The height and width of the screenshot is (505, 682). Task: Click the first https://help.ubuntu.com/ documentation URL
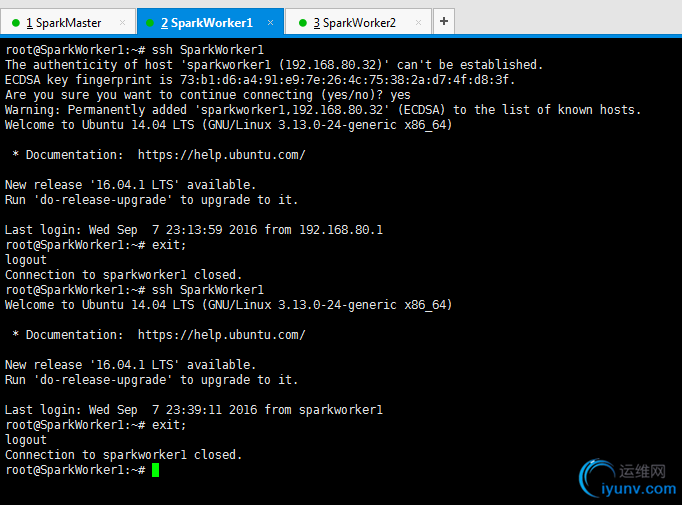tap(222, 155)
